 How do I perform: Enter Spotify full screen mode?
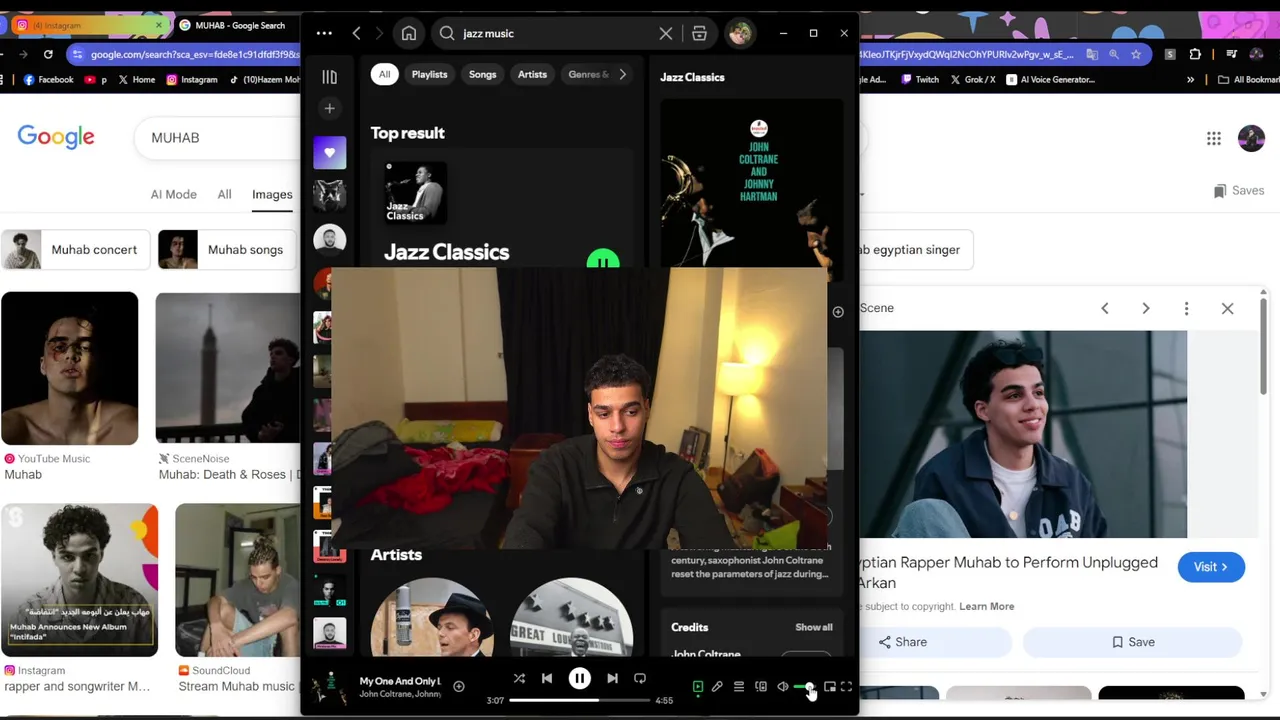pos(847,686)
